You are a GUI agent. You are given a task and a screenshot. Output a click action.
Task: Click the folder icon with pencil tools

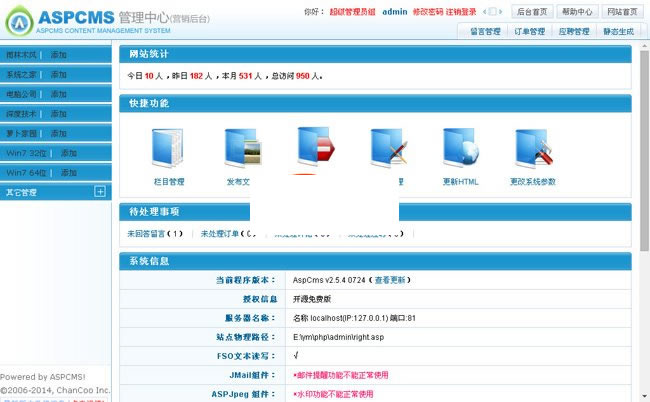[x=389, y=148]
